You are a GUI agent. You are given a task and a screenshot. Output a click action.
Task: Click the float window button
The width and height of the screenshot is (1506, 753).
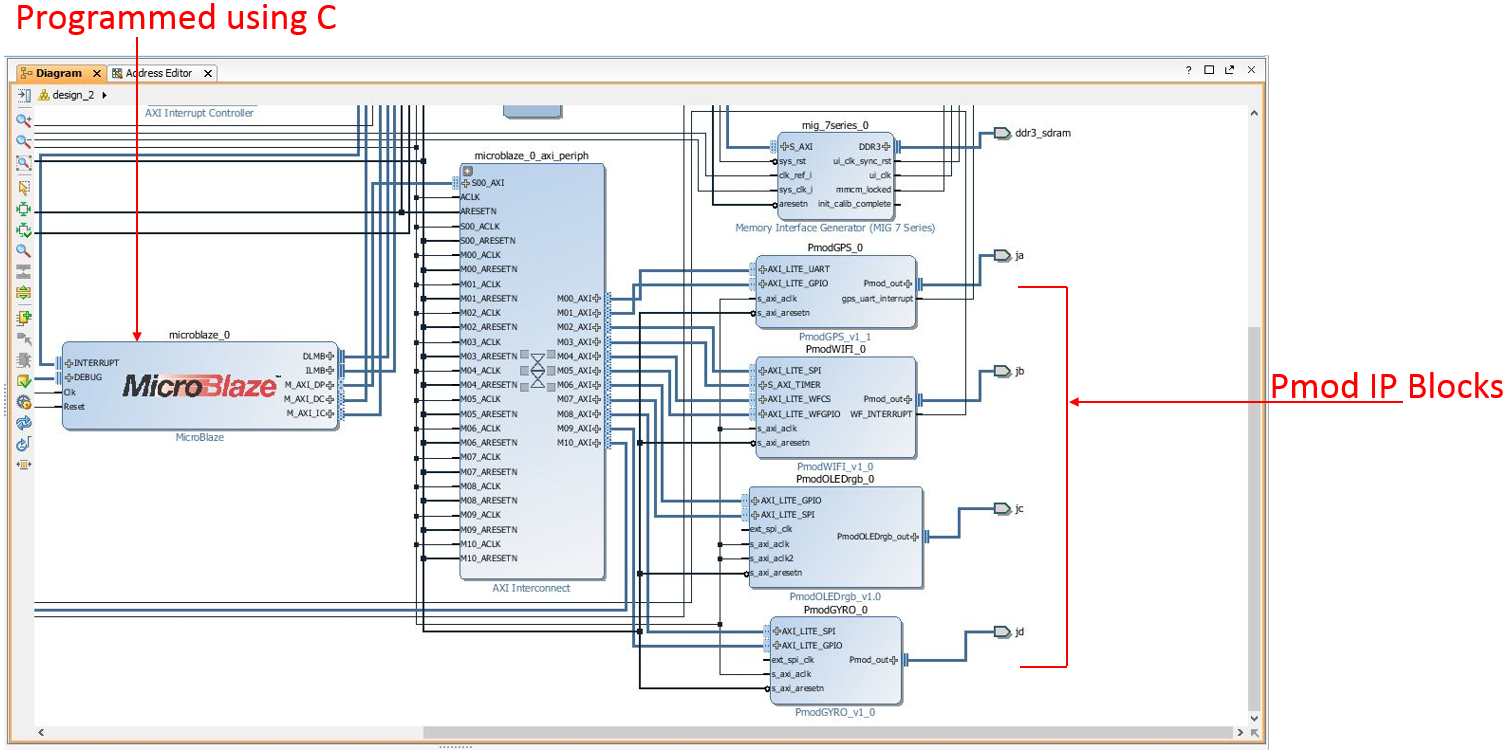click(1229, 70)
